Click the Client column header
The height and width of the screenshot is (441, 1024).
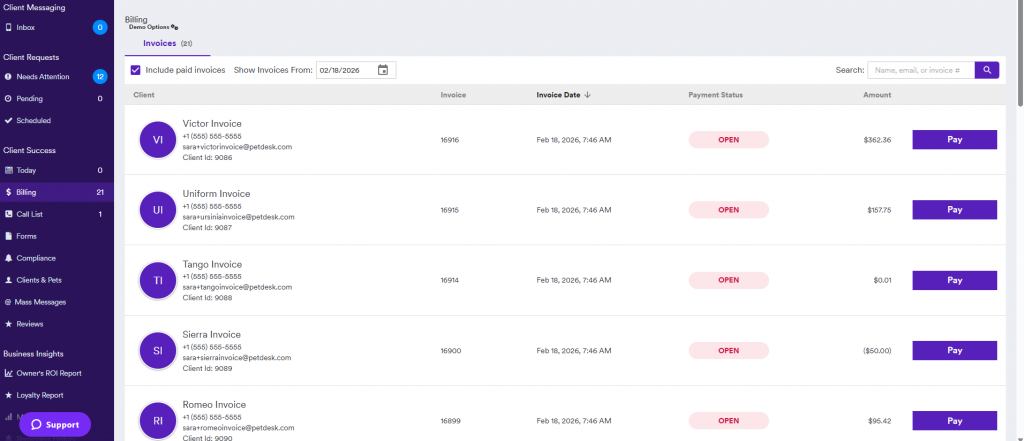coord(144,95)
